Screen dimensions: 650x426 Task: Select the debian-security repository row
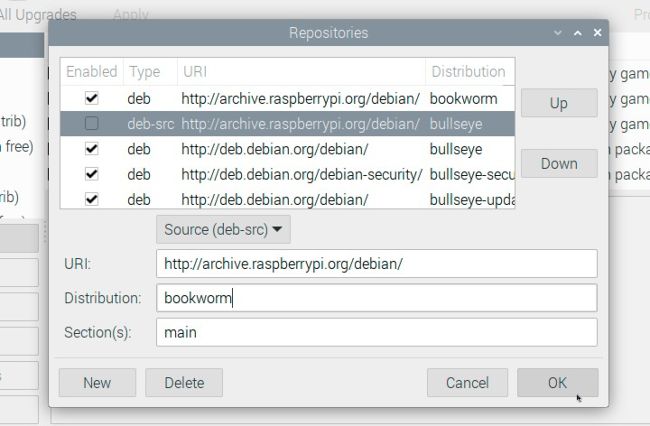pyautogui.click(x=300, y=174)
